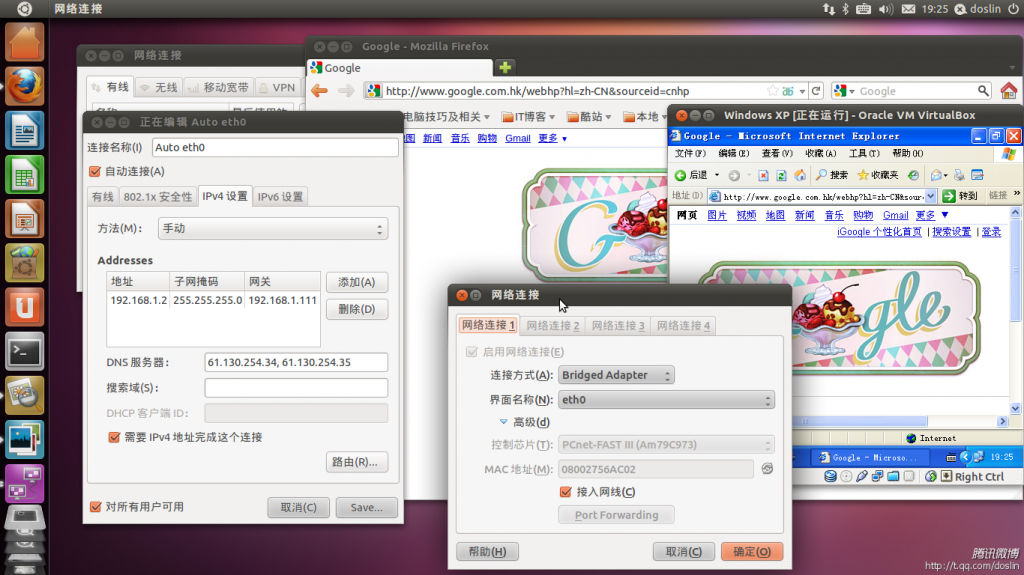Select the 网络连接 4 tab
This screenshot has width=1024, height=575.
click(x=683, y=325)
